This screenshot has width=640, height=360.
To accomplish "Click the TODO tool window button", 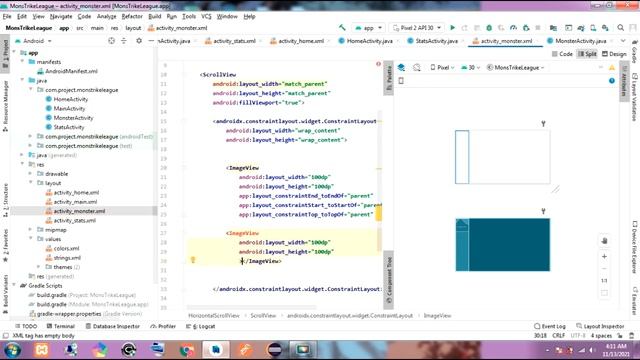I will pyautogui.click(x=26, y=326).
